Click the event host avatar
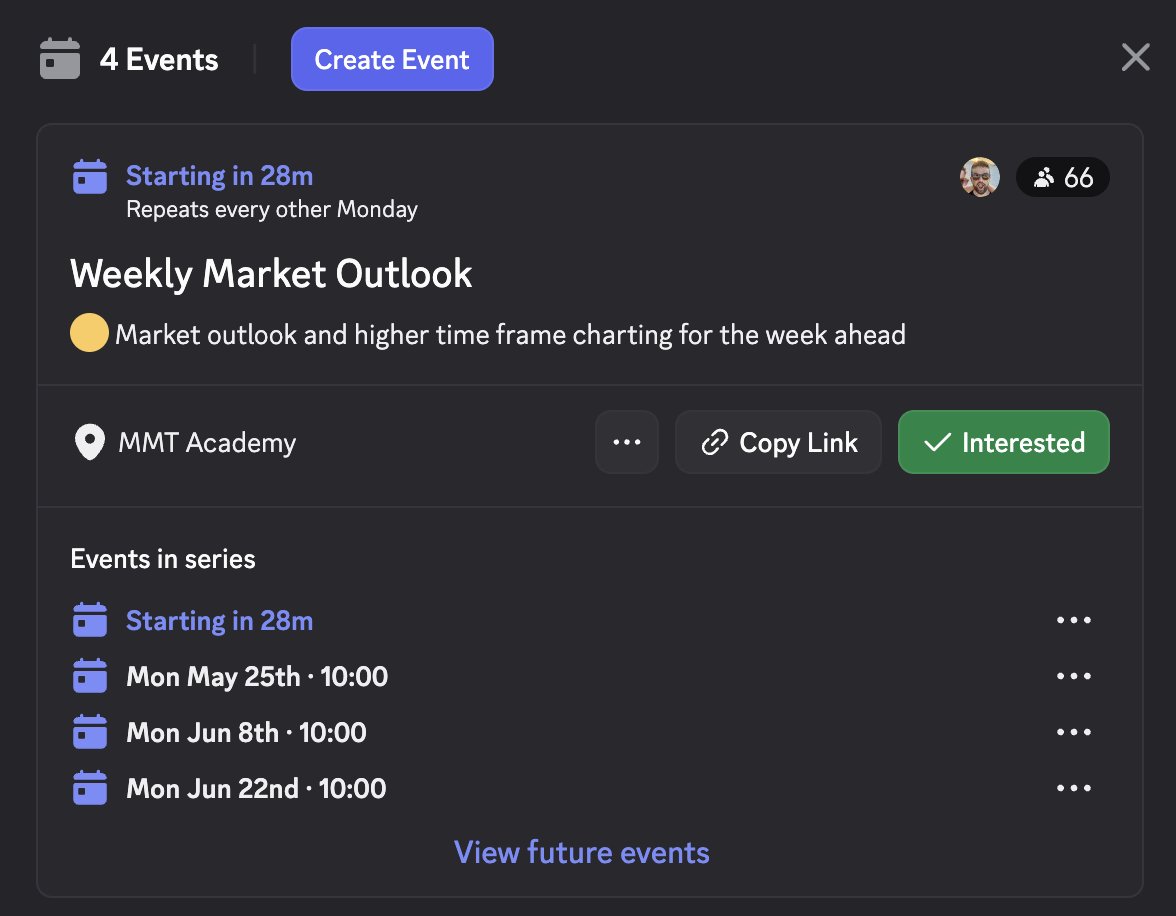Viewport: 1176px width, 916px height. tap(980, 177)
